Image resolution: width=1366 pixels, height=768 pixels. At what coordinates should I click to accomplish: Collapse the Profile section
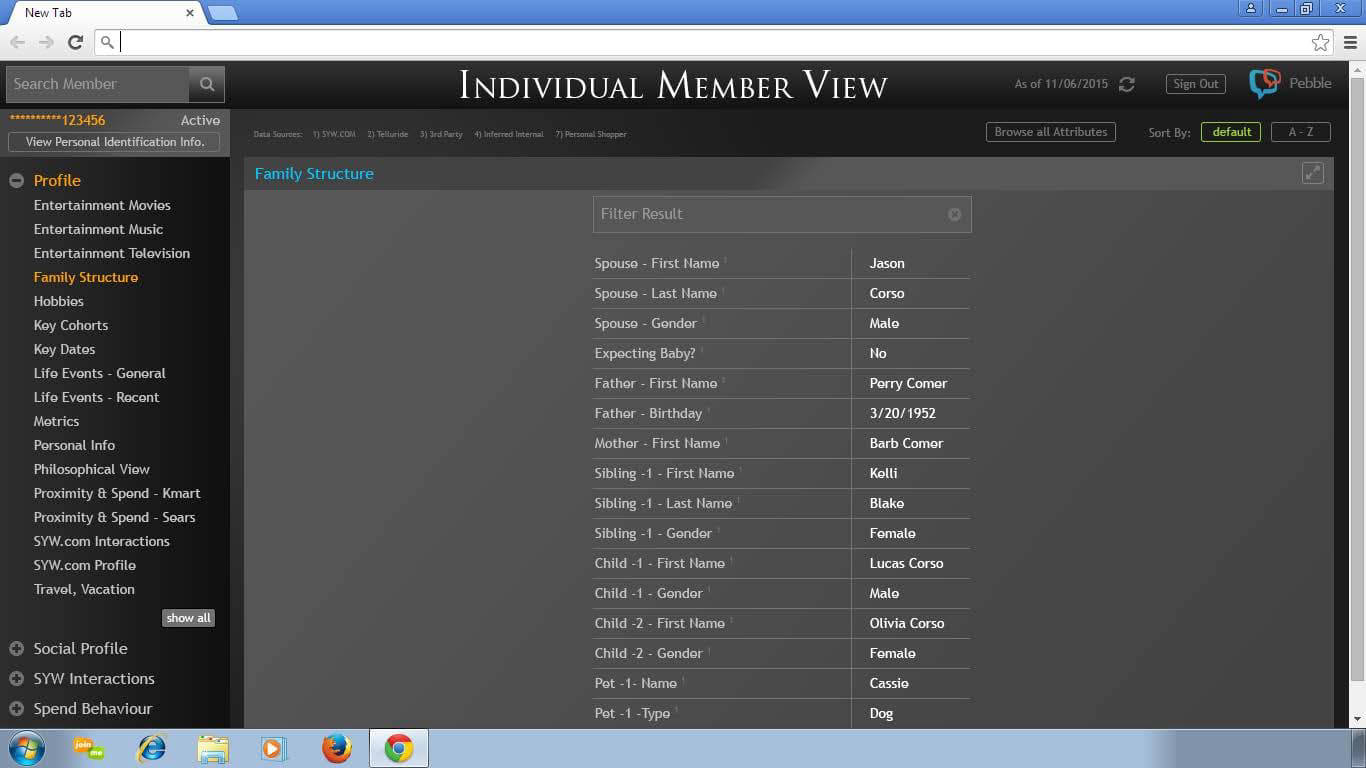click(x=16, y=181)
